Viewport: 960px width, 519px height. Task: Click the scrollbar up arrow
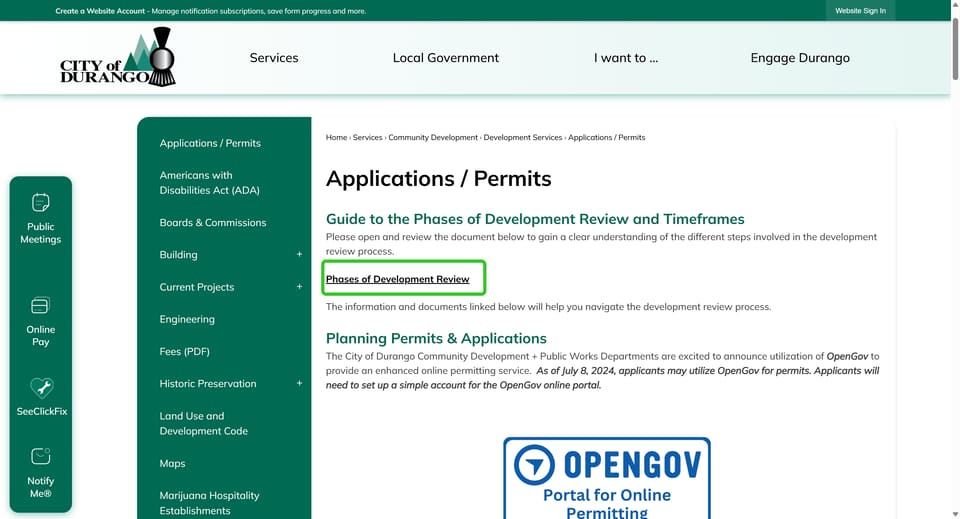click(x=955, y=4)
